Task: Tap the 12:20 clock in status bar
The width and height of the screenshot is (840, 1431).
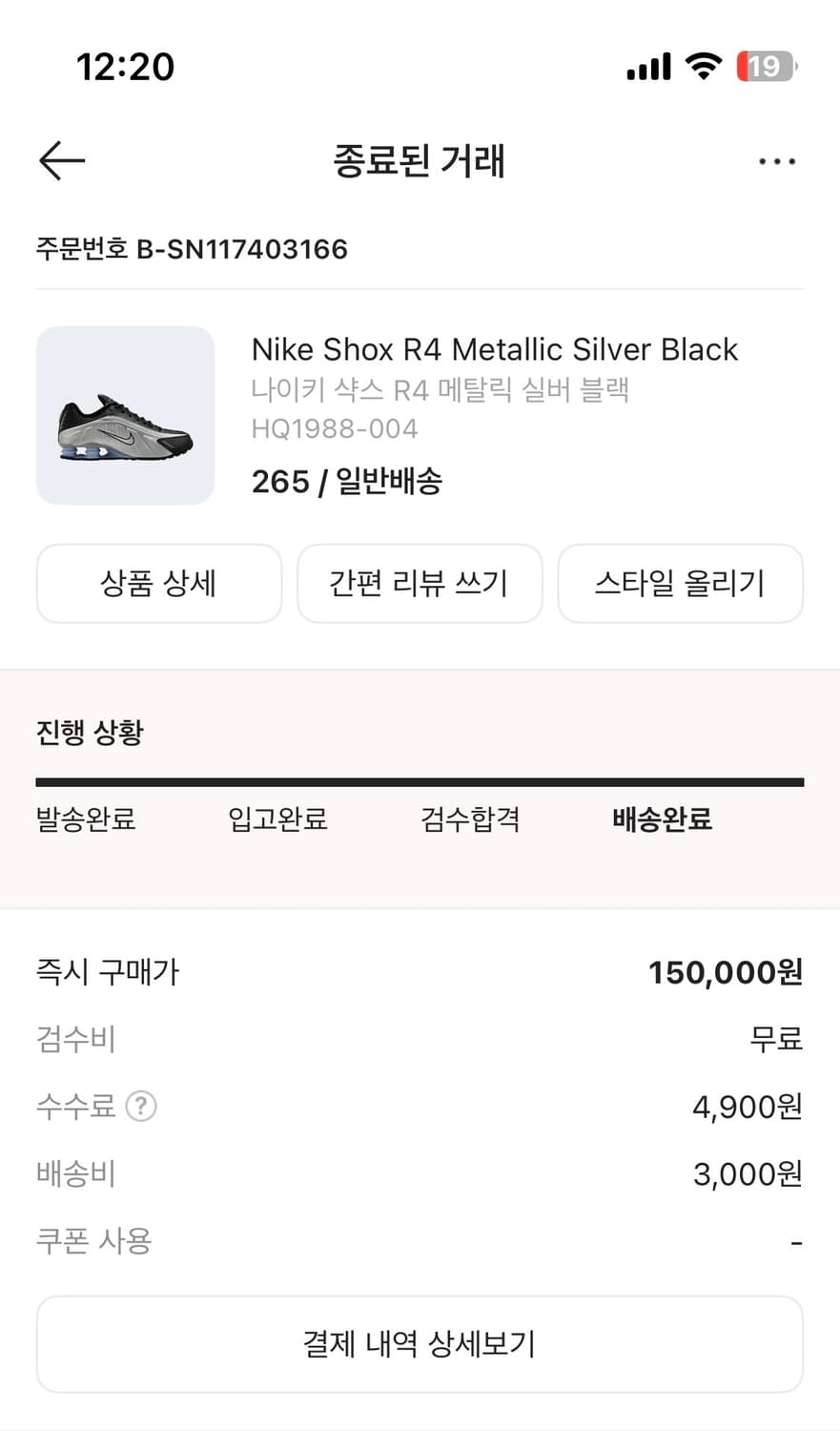Action: pyautogui.click(x=125, y=67)
